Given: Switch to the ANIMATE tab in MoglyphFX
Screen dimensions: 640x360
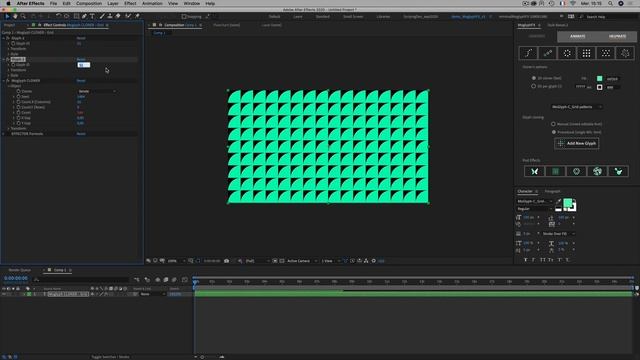Looking at the screenshot, I should pyautogui.click(x=578, y=36).
